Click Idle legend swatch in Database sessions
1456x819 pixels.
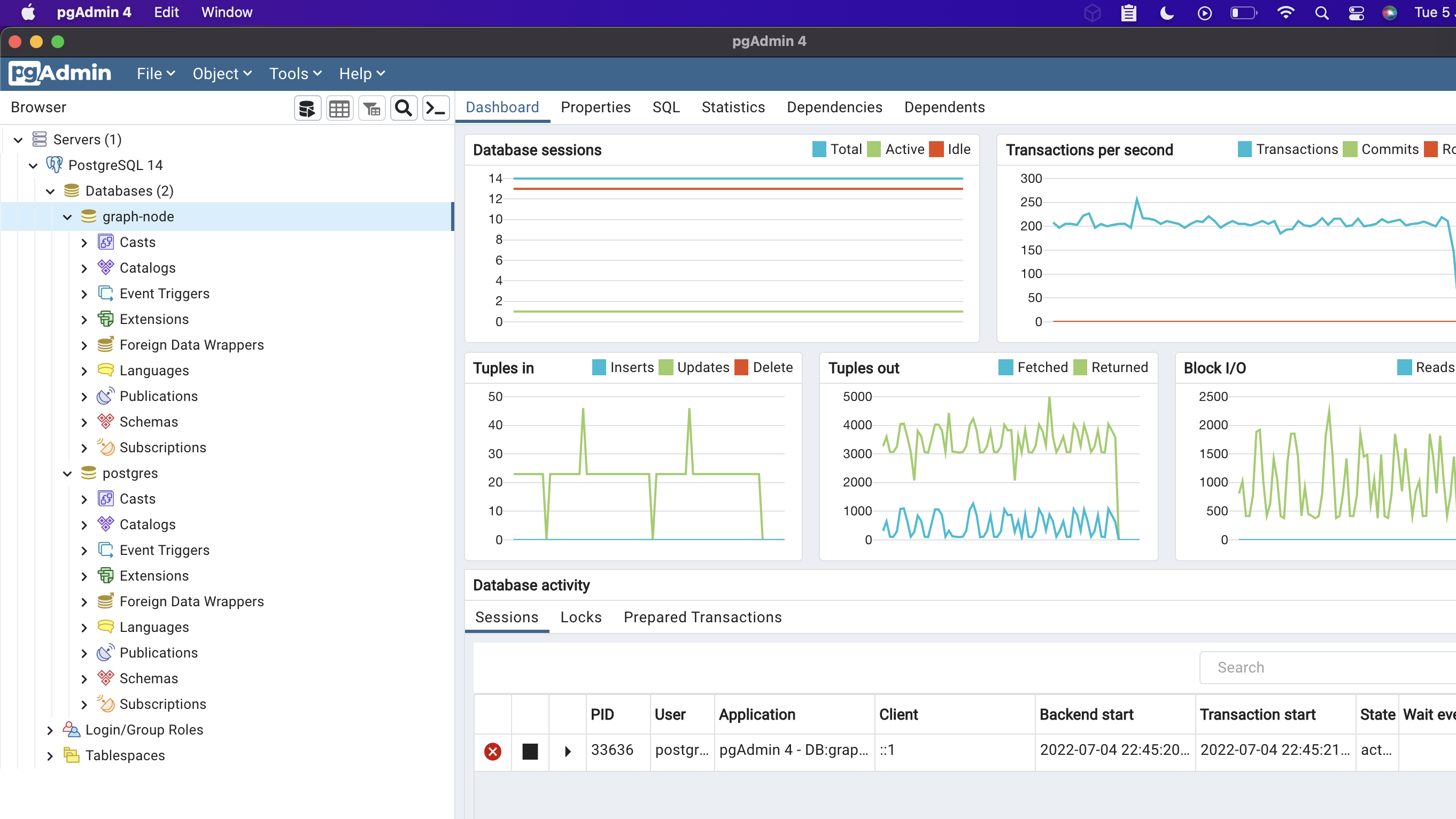point(936,149)
